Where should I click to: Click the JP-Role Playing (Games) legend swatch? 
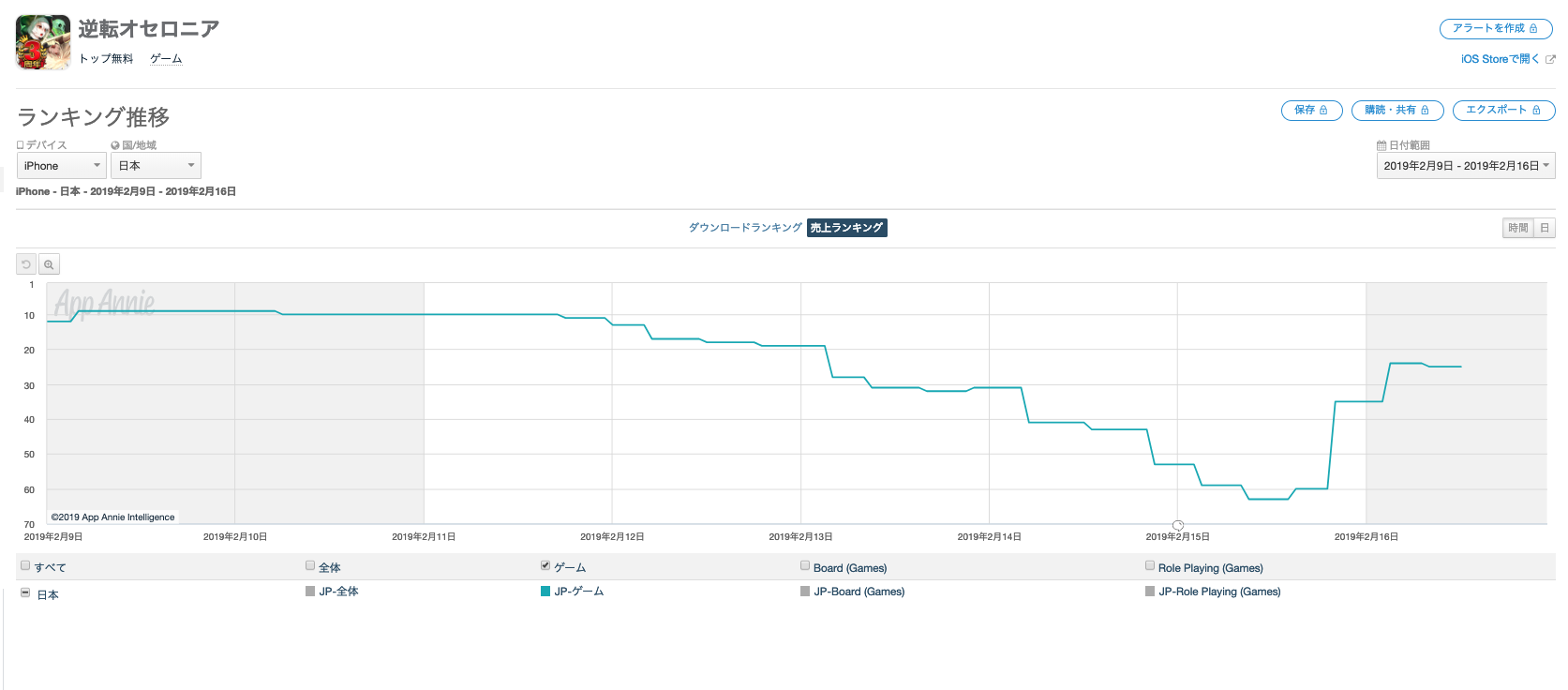(x=1150, y=592)
